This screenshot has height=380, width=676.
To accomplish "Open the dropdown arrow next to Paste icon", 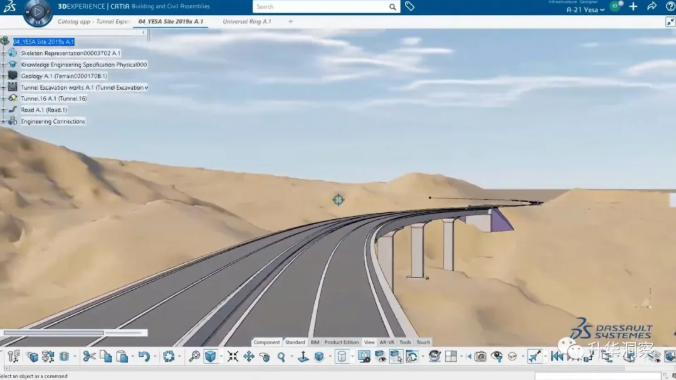I will [133, 357].
